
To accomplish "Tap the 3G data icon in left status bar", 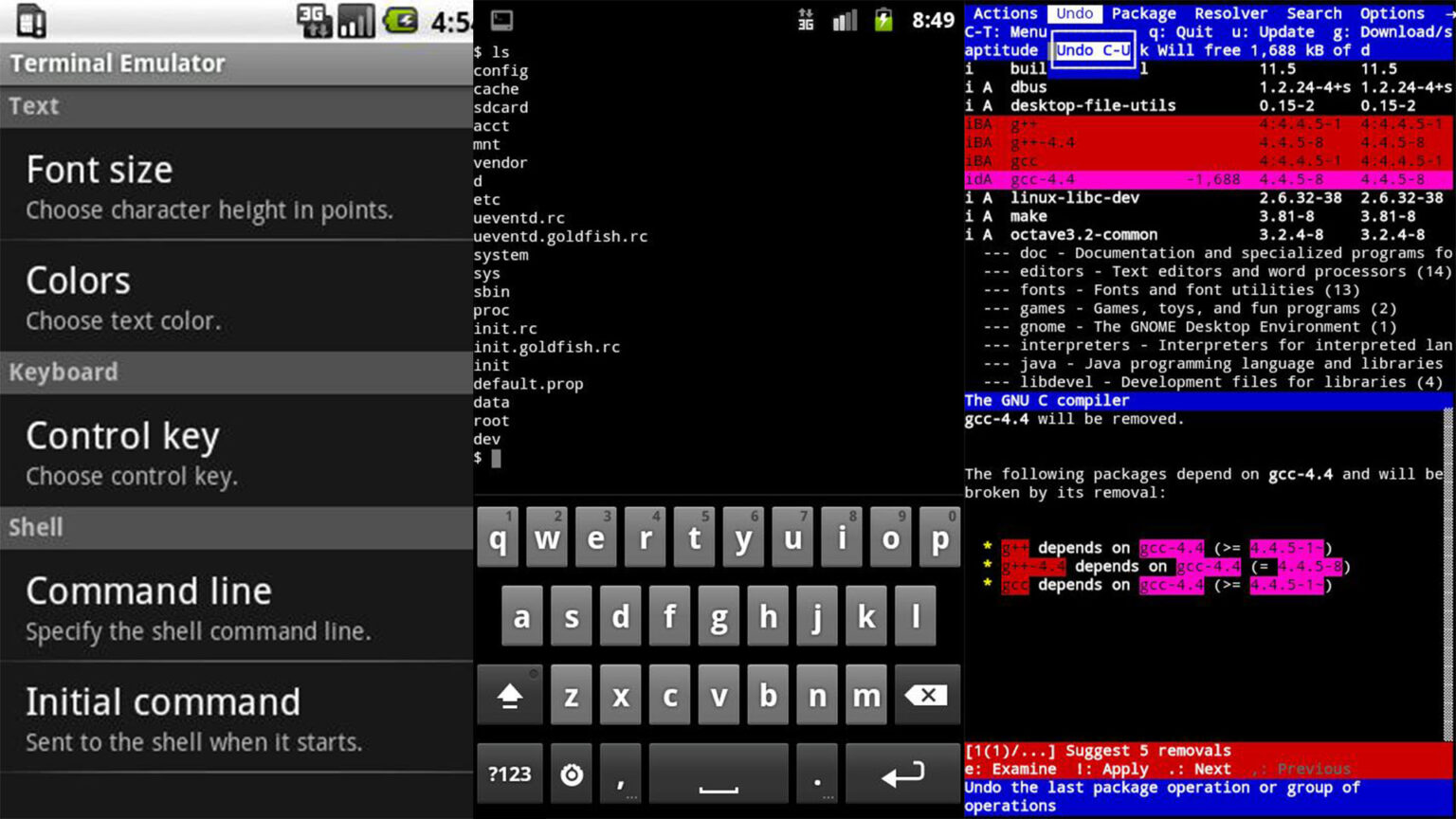I will point(314,20).
